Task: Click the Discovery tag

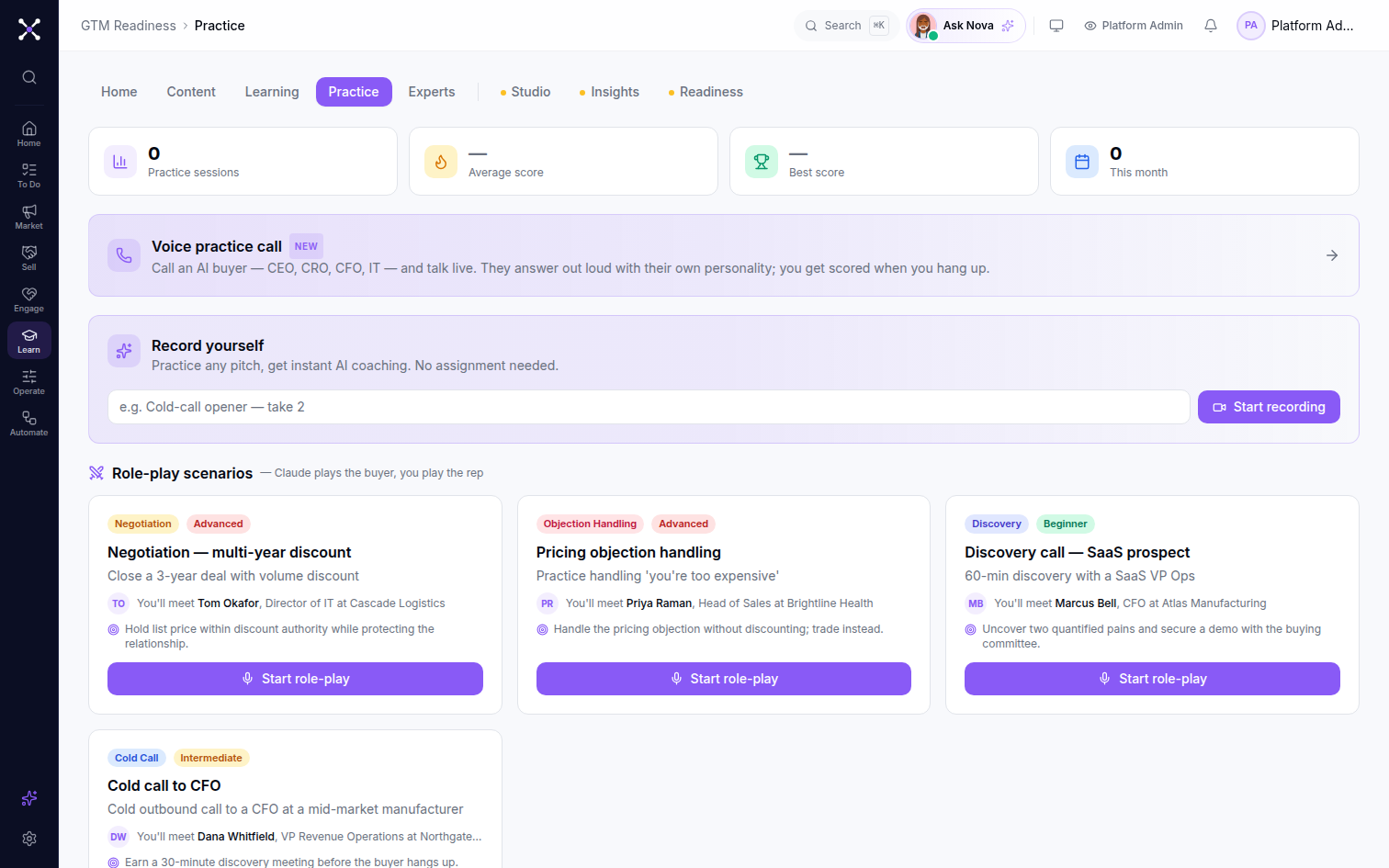Action: (x=997, y=524)
